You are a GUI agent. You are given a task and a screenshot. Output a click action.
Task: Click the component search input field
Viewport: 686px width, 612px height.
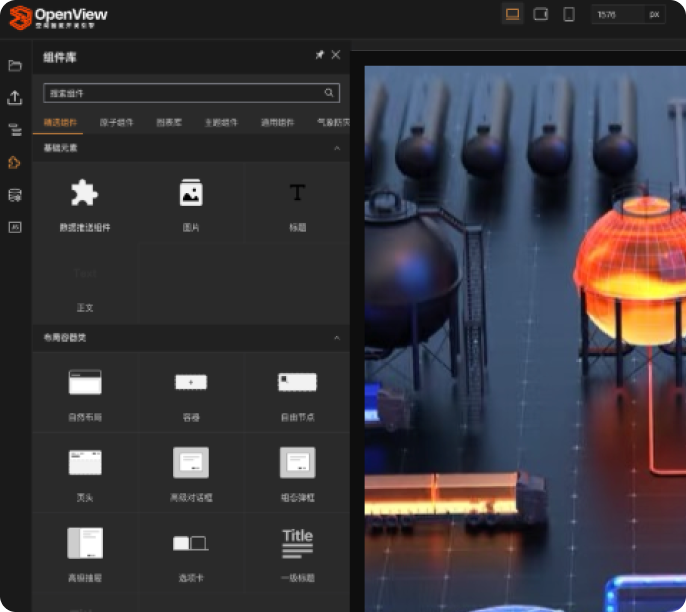point(183,93)
